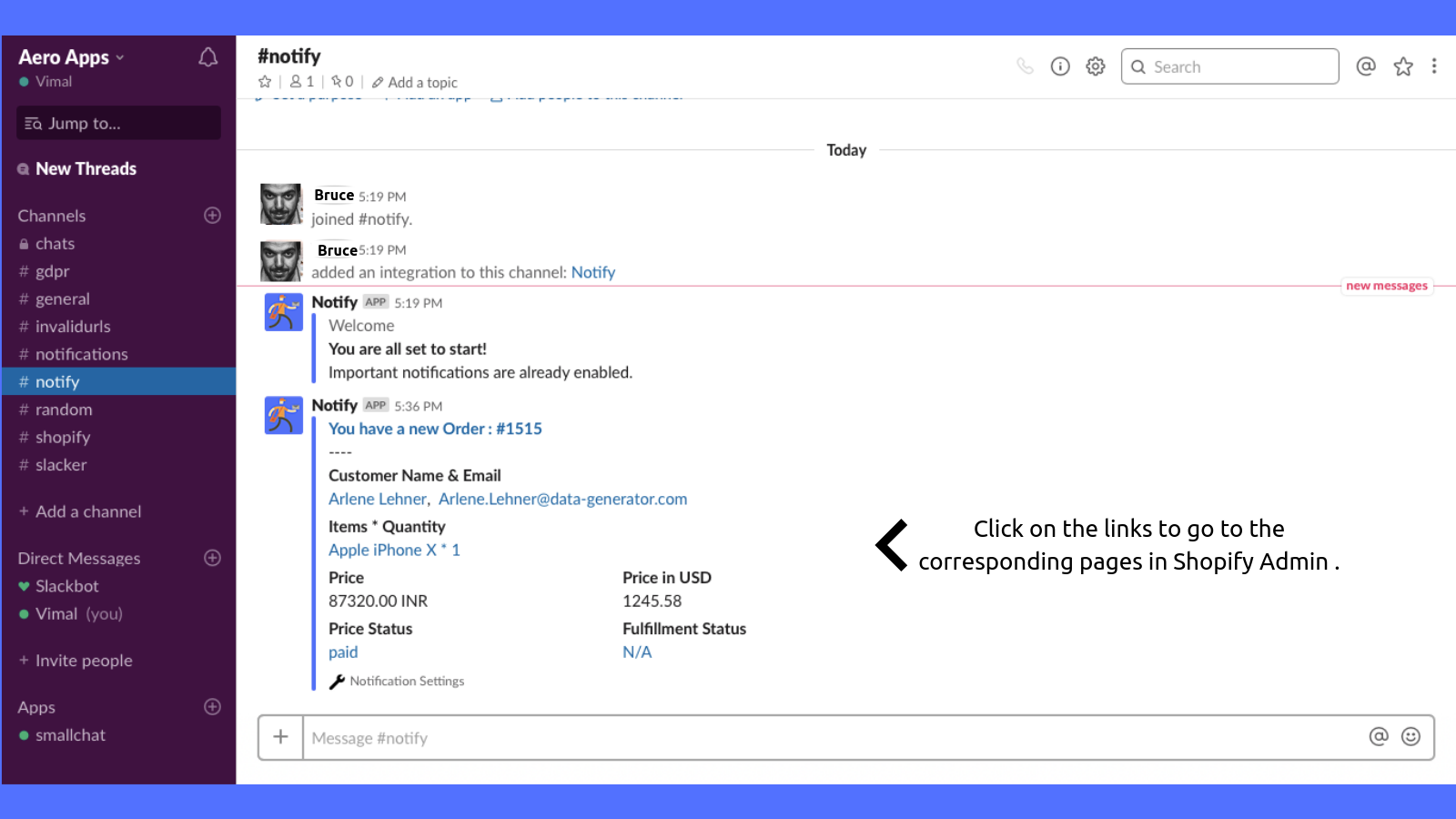Click the Notification Settings link
Viewport: 1456px width, 819px height.
pos(408,681)
